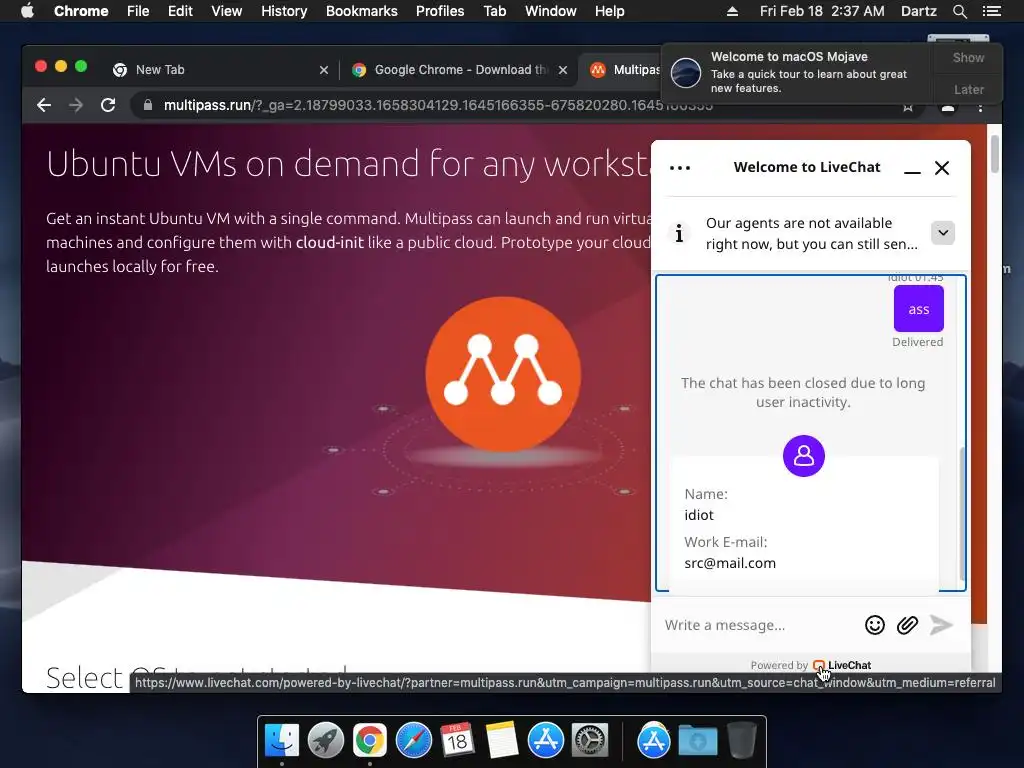Select the purple 'ass' message bubble
Screen dimensions: 1024x768
(918, 309)
